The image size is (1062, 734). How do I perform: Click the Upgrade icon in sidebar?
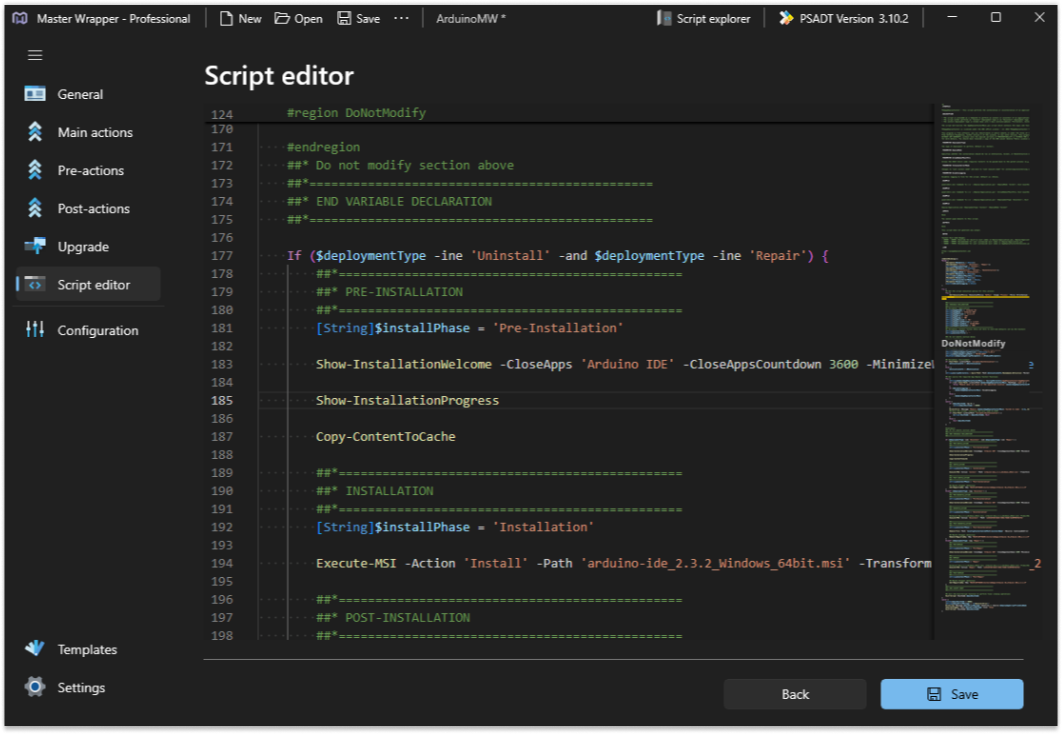click(x=35, y=246)
